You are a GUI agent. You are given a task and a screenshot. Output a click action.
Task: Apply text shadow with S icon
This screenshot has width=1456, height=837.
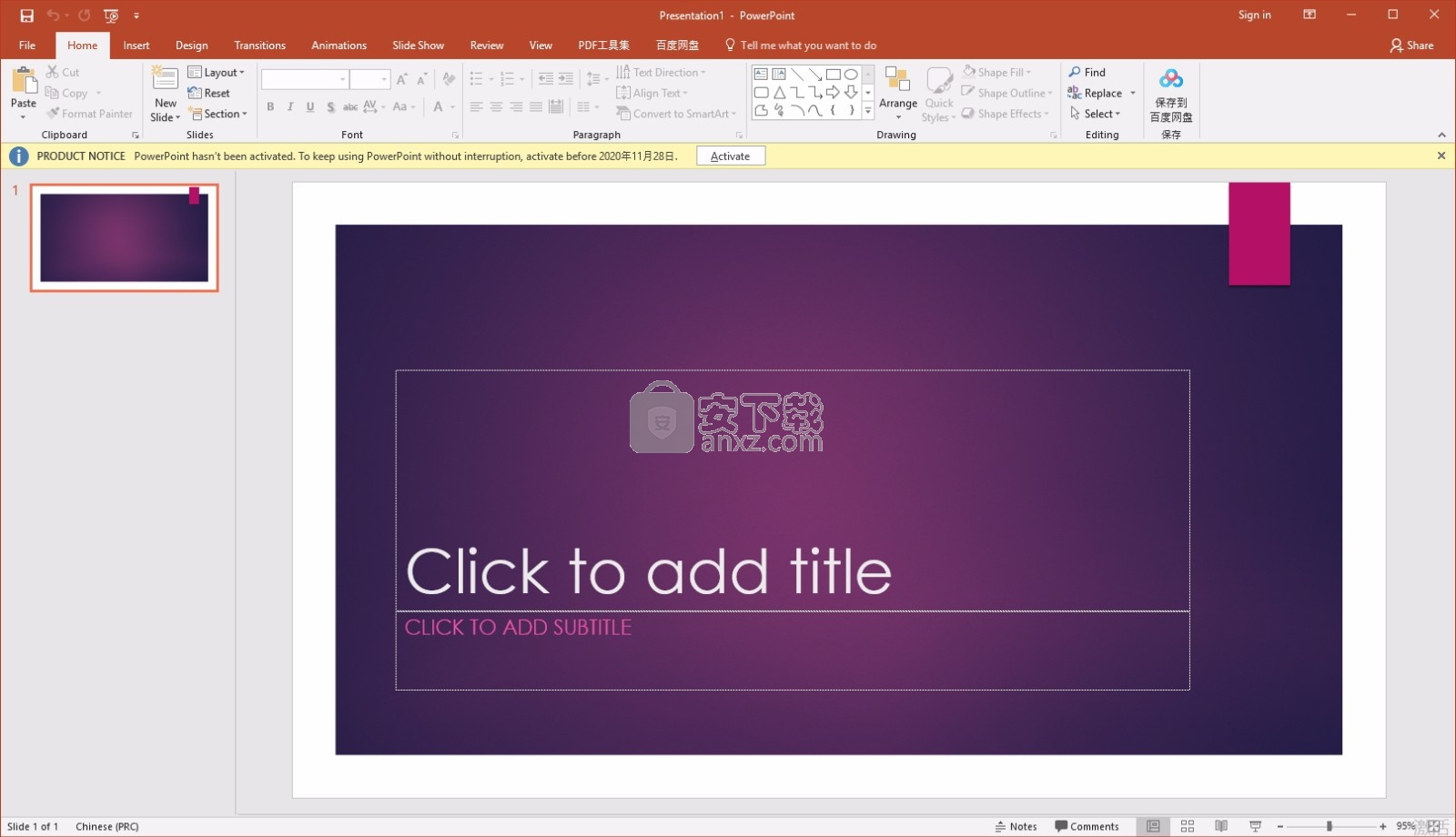330,106
